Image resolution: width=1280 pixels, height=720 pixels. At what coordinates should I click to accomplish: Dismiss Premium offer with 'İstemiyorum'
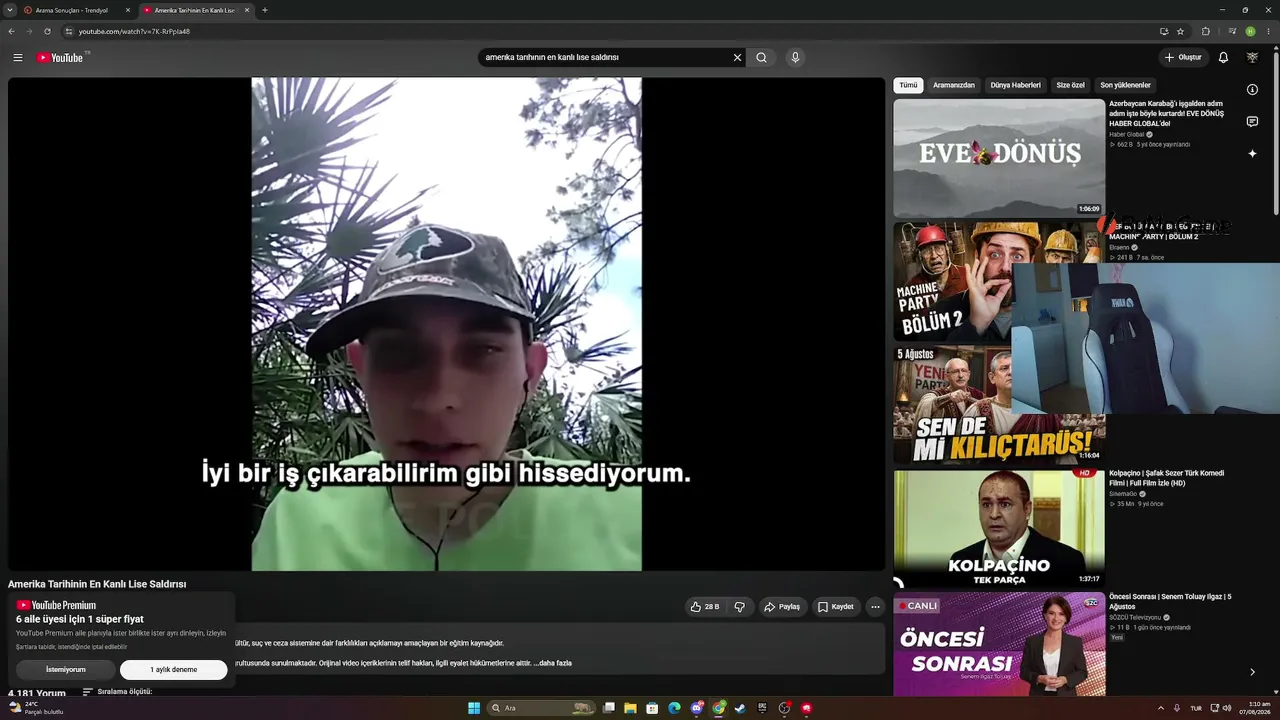pos(66,670)
